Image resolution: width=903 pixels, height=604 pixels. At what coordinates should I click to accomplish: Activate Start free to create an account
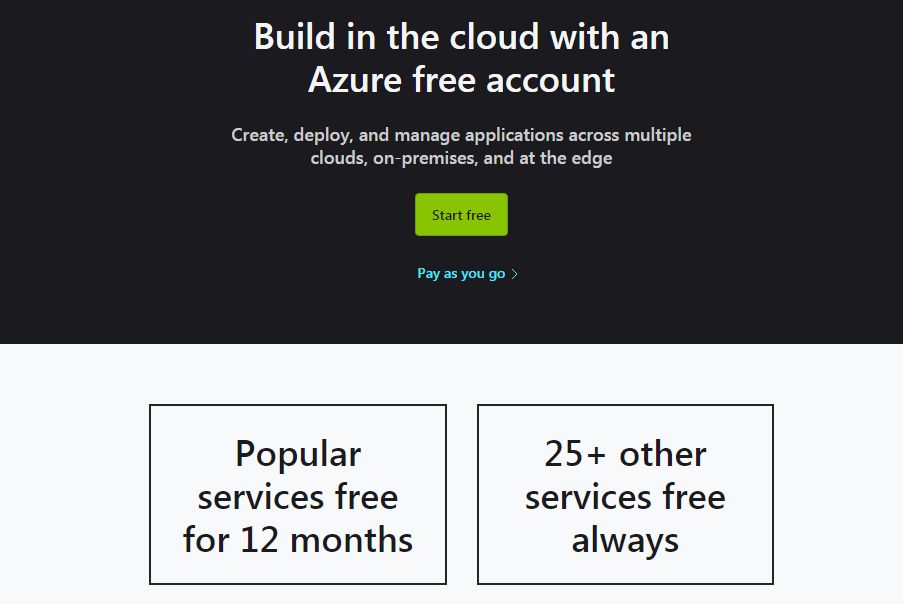coord(461,214)
